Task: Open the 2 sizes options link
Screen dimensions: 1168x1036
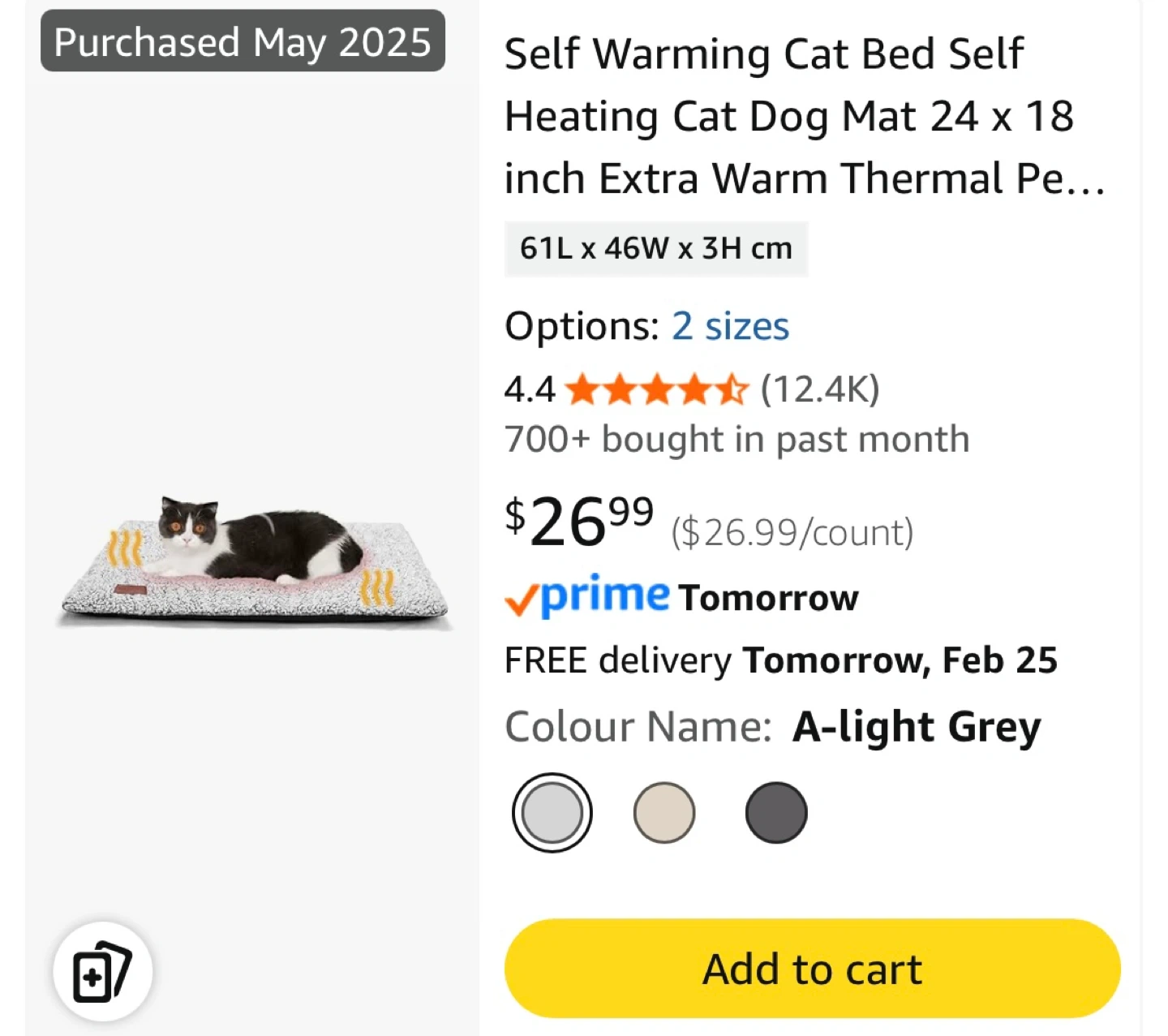Action: [x=730, y=326]
